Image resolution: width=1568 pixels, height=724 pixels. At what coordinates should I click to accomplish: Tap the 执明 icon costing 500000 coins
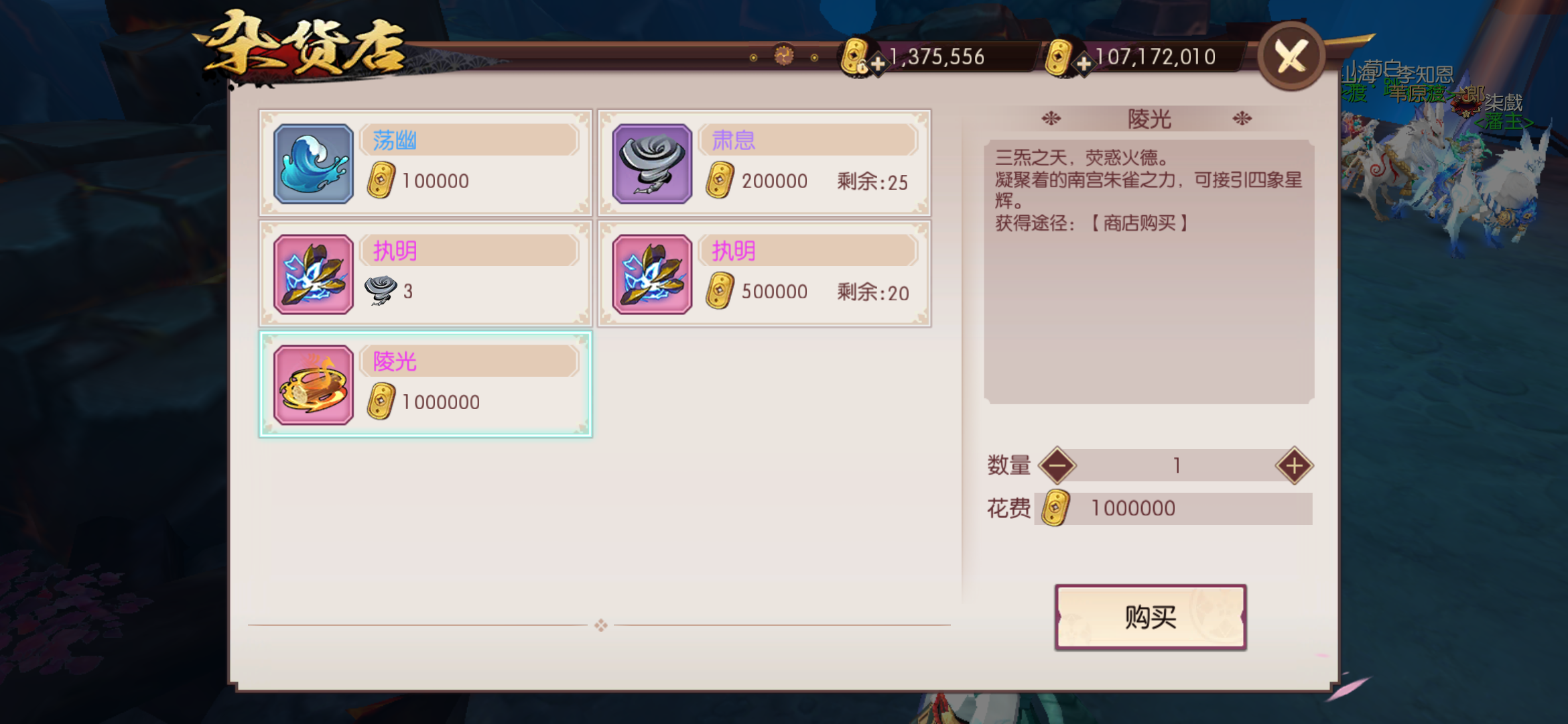[652, 274]
